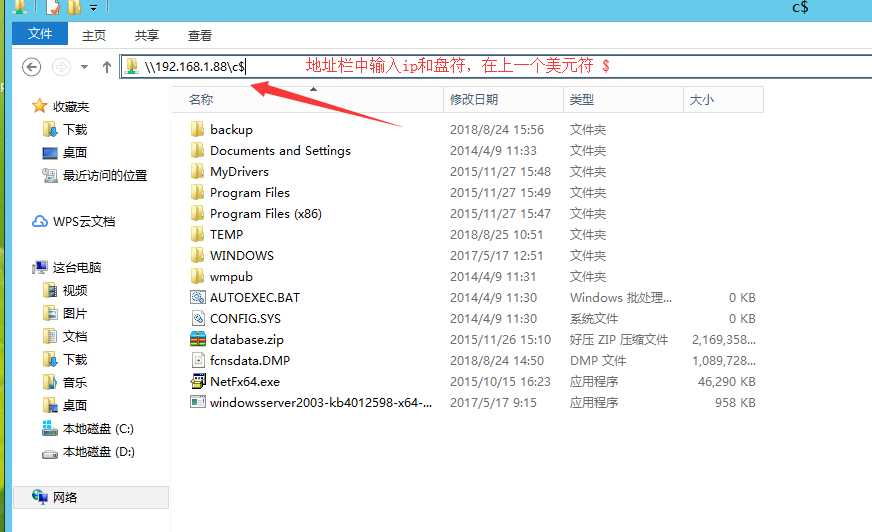Open WPS云文档 in sidebar
Screen dimensions: 872x532
(x=84, y=221)
